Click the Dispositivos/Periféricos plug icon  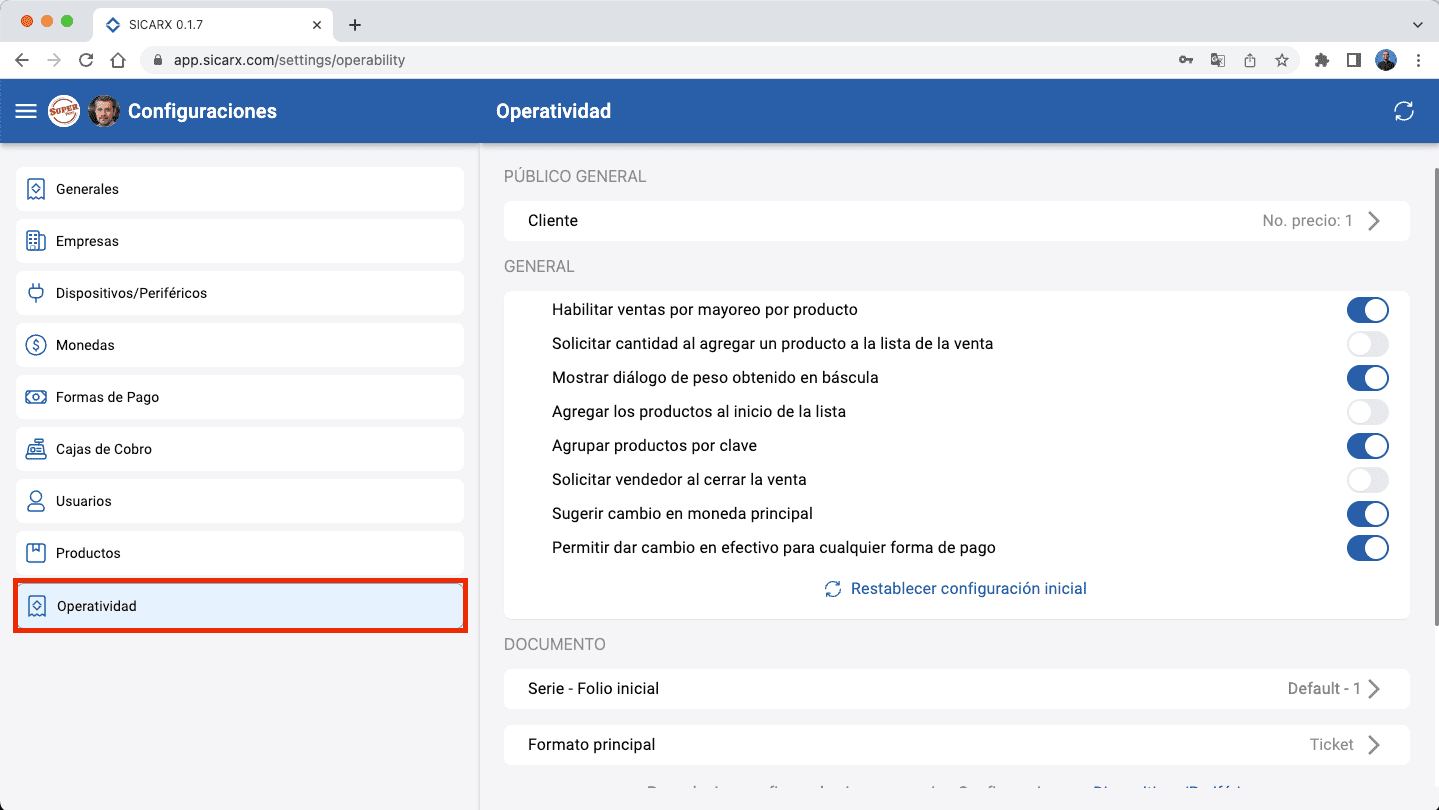pyautogui.click(x=36, y=293)
